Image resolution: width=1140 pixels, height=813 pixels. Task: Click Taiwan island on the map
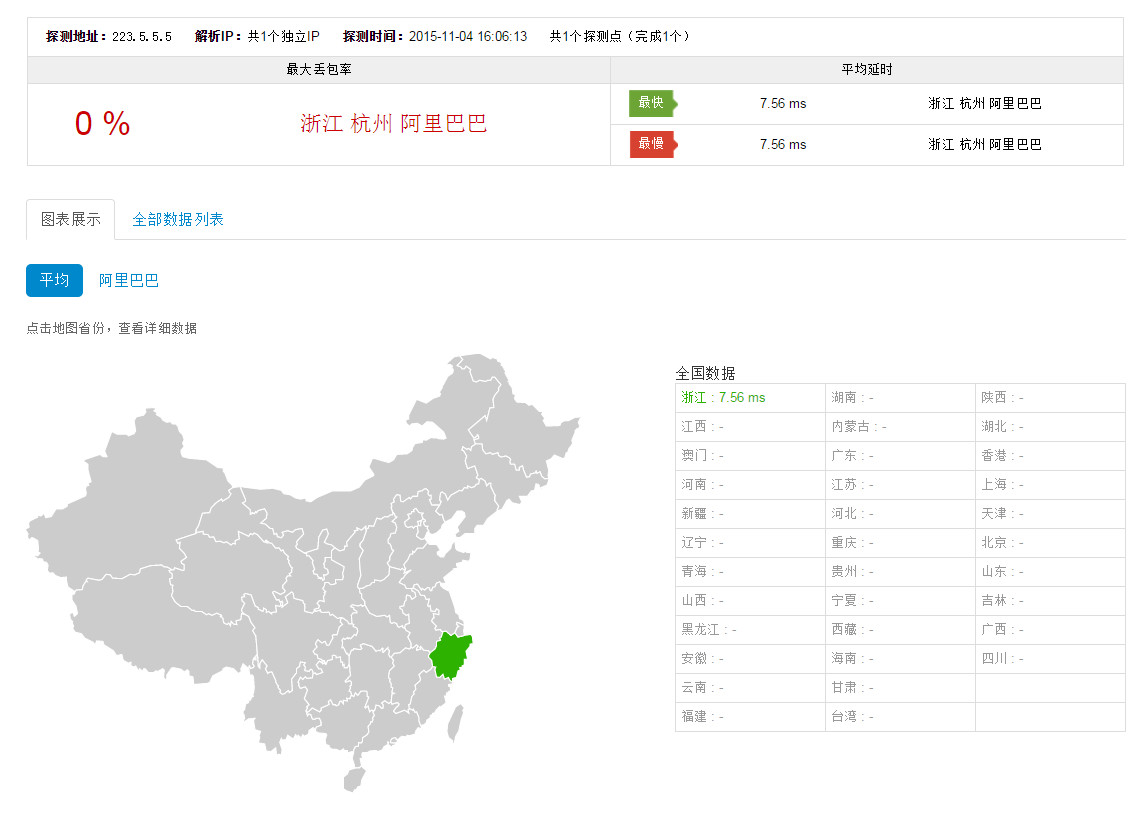454,722
